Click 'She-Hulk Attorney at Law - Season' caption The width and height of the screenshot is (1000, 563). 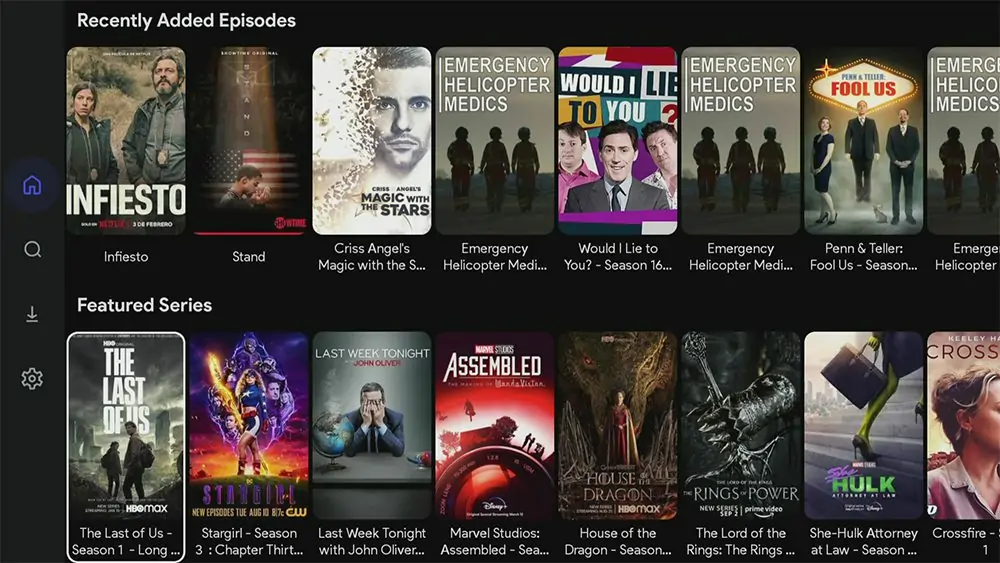pos(864,541)
